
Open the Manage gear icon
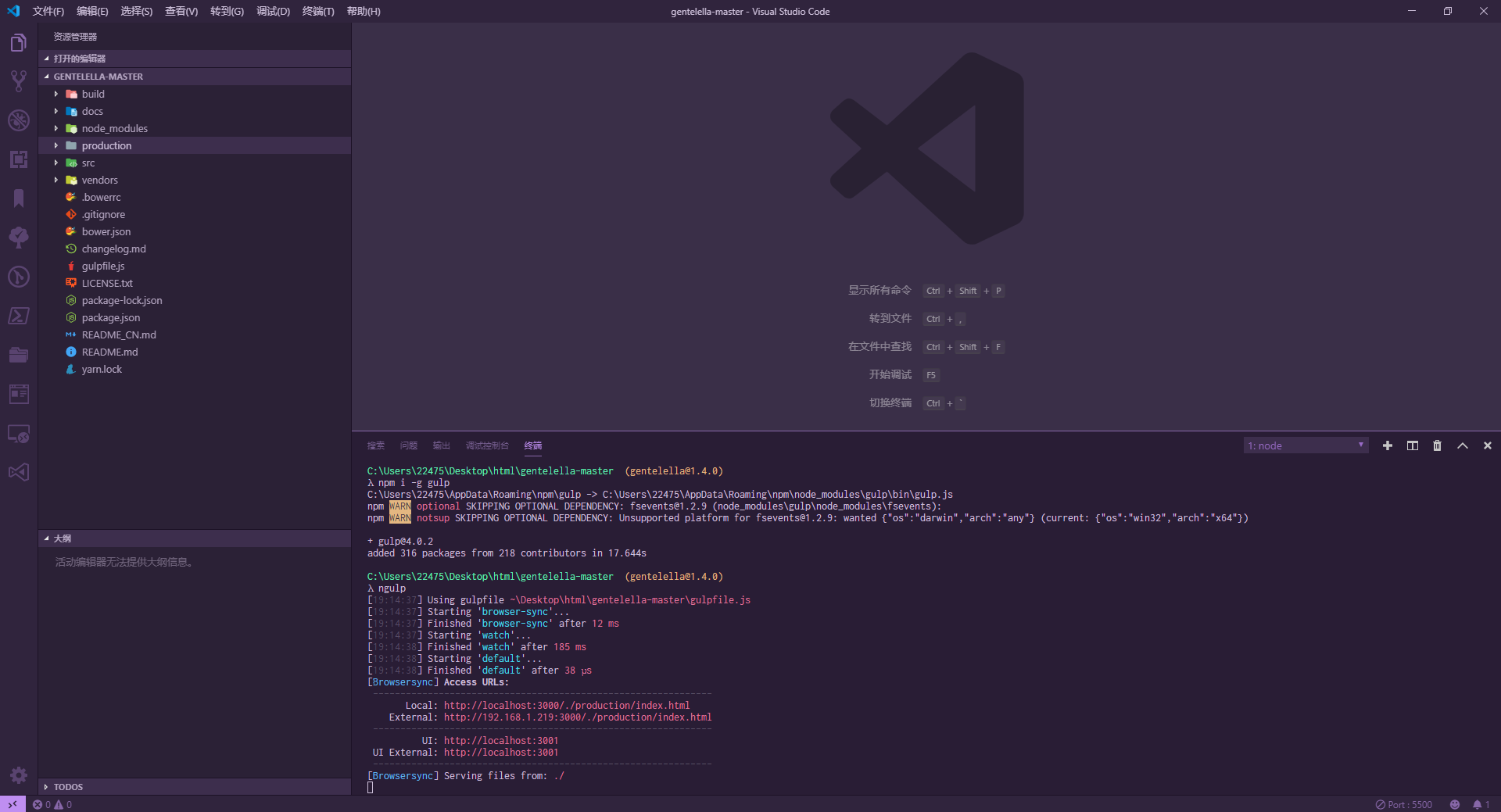point(19,775)
